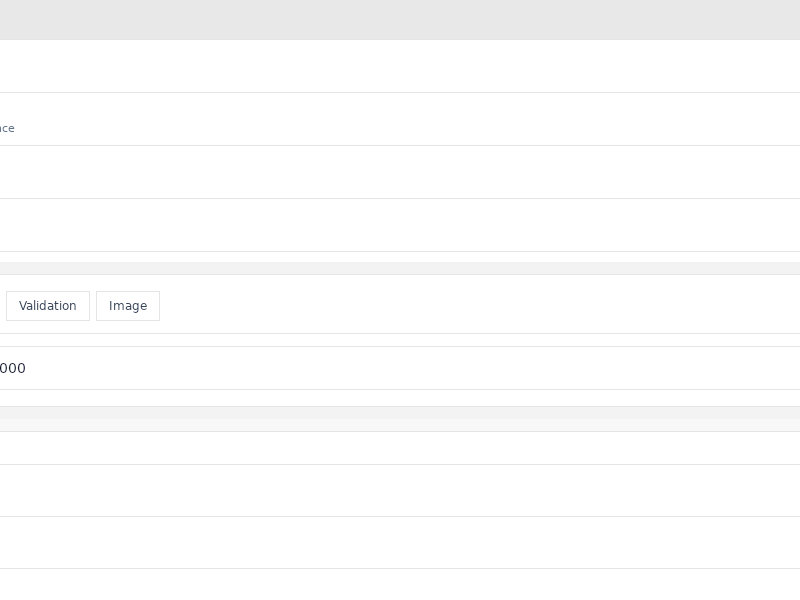Switch to the Image tab

tap(128, 306)
